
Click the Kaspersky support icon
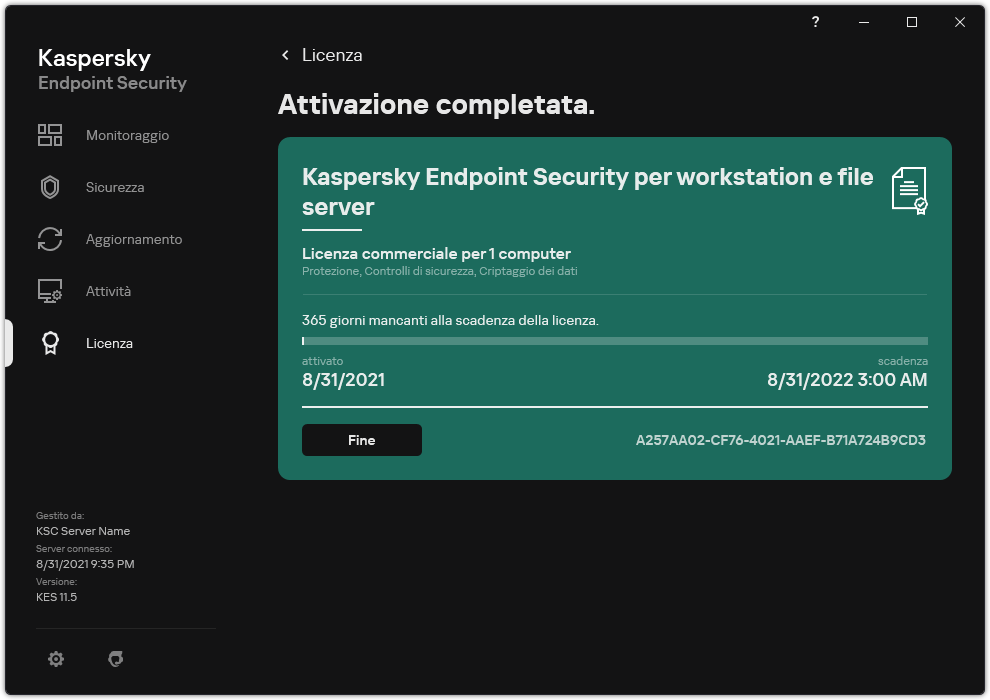pyautogui.click(x=116, y=659)
